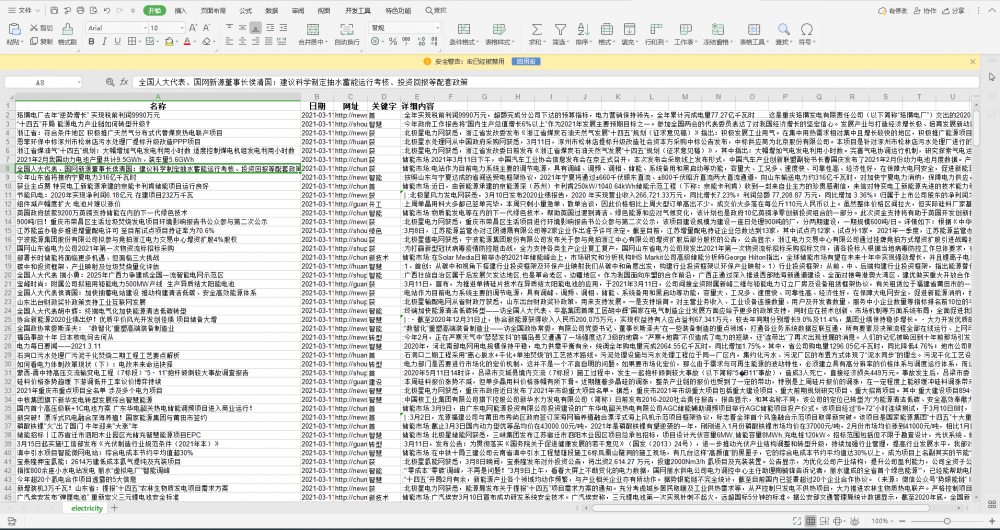Click the Share (分享) button
The height and width of the screenshot is (530, 1000).
(954, 11)
